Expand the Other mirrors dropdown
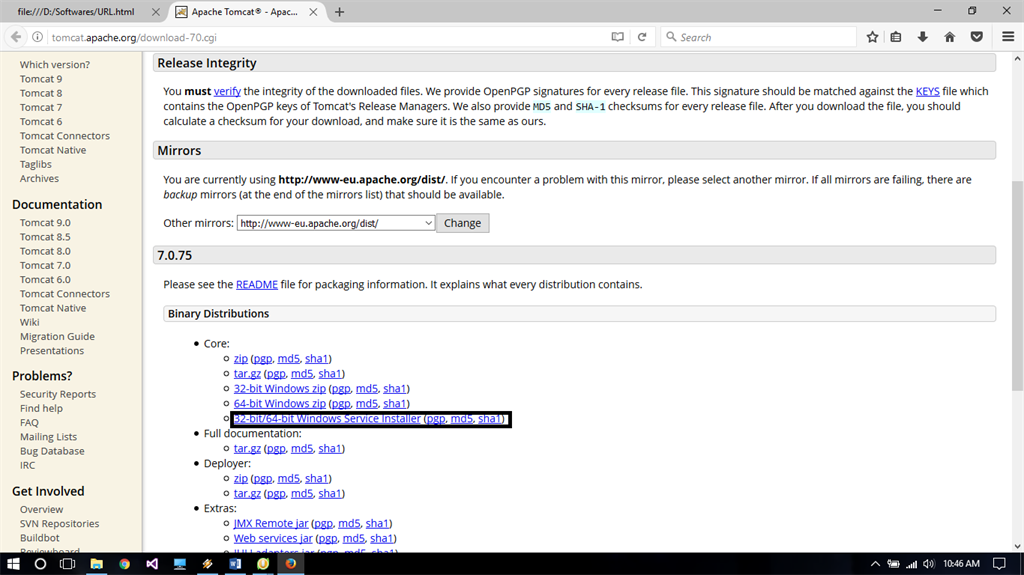The width and height of the screenshot is (1024, 575). [336, 223]
